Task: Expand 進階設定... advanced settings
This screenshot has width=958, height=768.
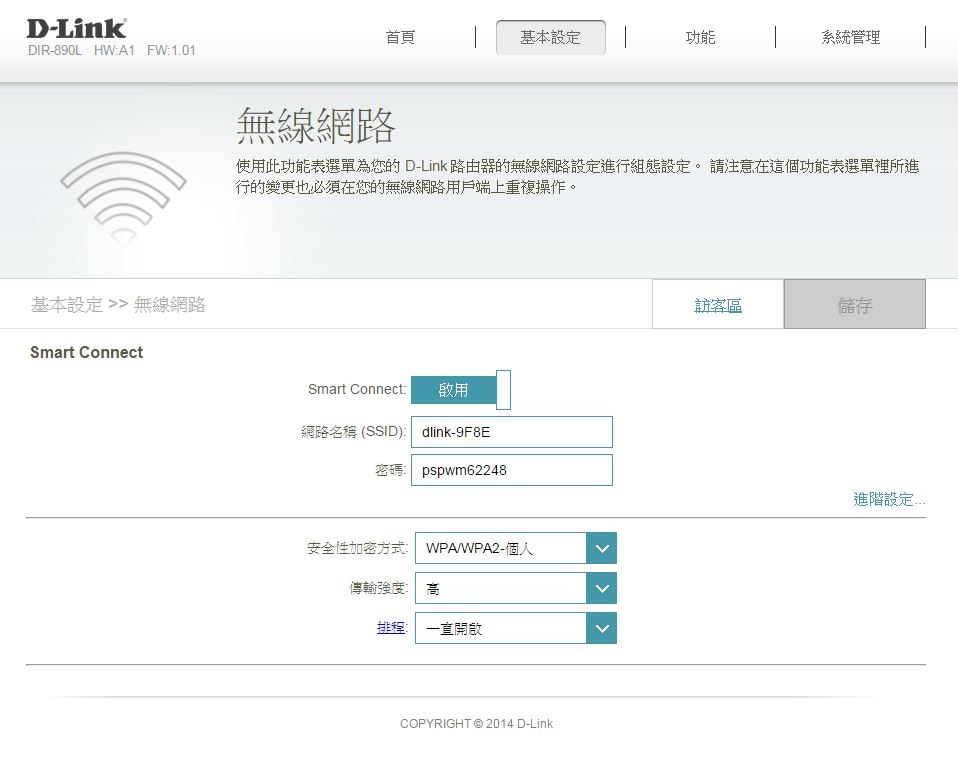Action: pos(888,499)
